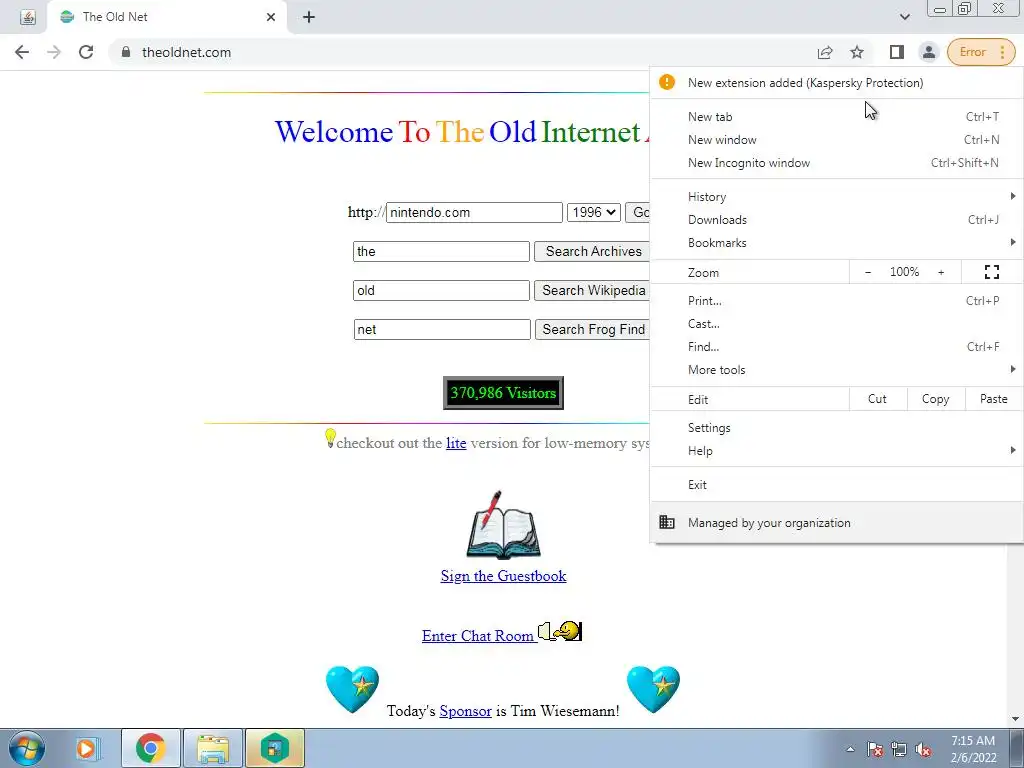This screenshot has height=768, width=1024.
Task: Launch media player from the taskbar
Action: click(x=86, y=748)
